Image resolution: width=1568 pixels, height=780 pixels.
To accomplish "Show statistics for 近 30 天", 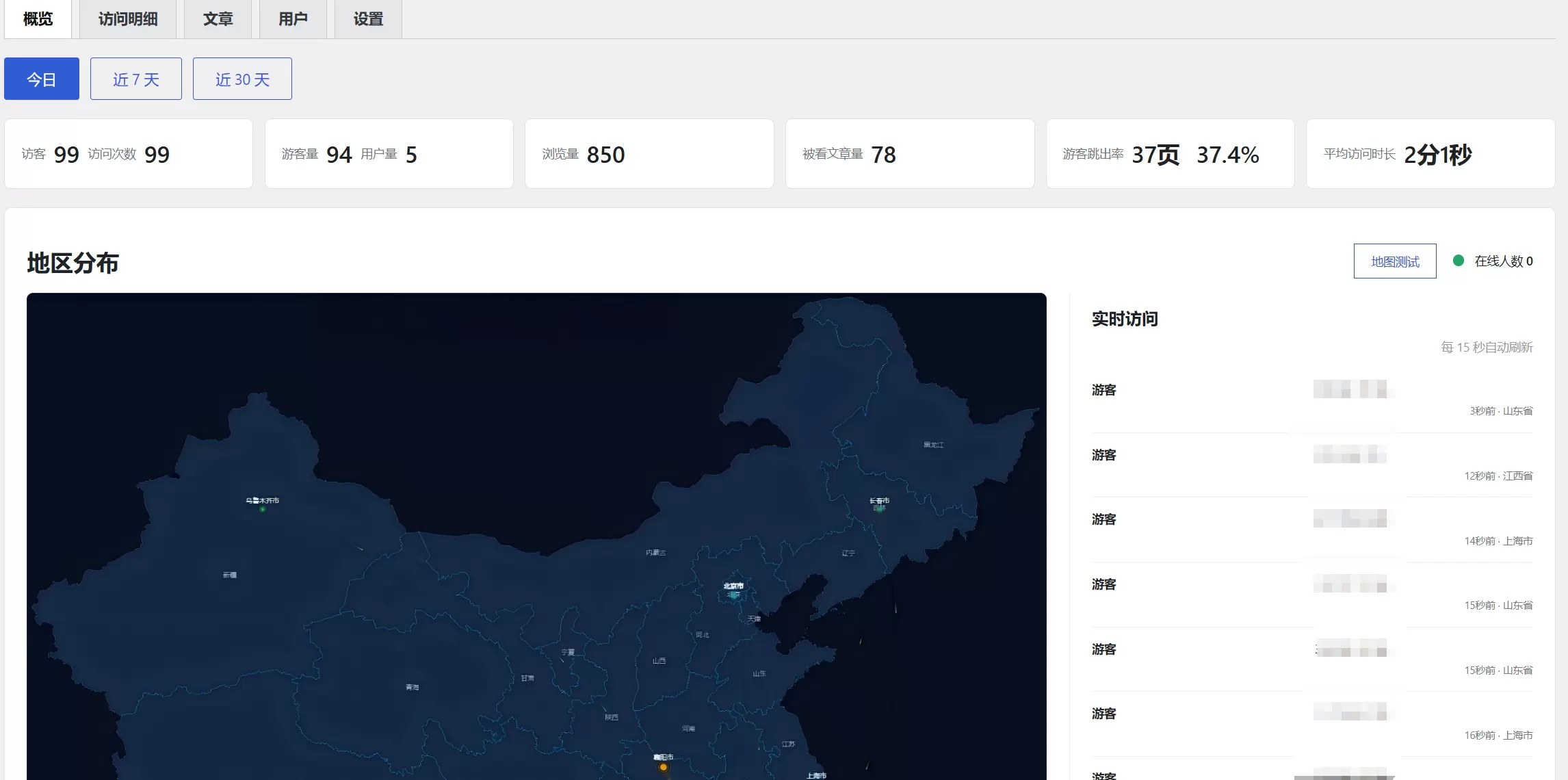I will pyautogui.click(x=242, y=79).
